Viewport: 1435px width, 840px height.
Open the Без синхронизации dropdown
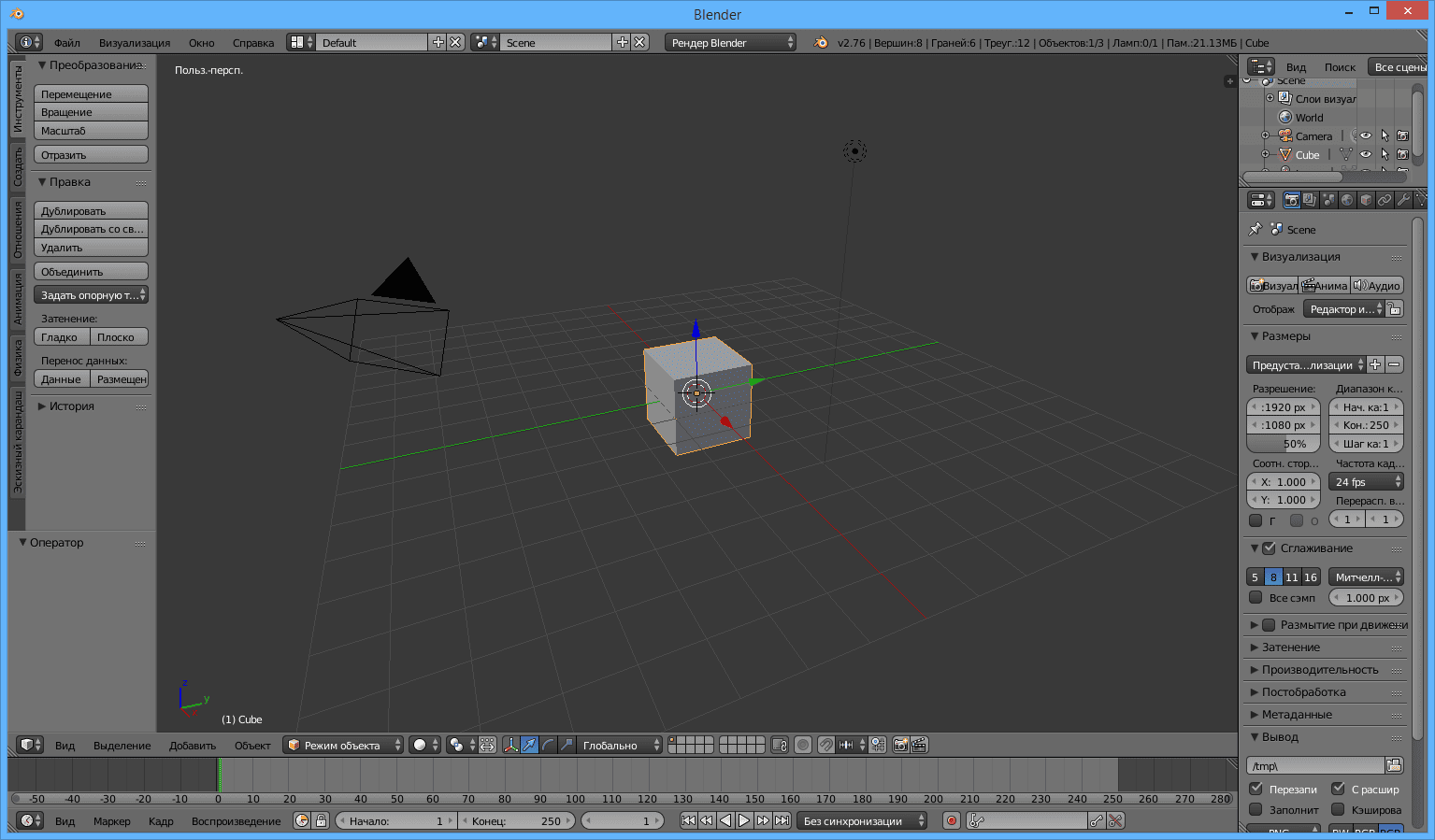point(862,820)
